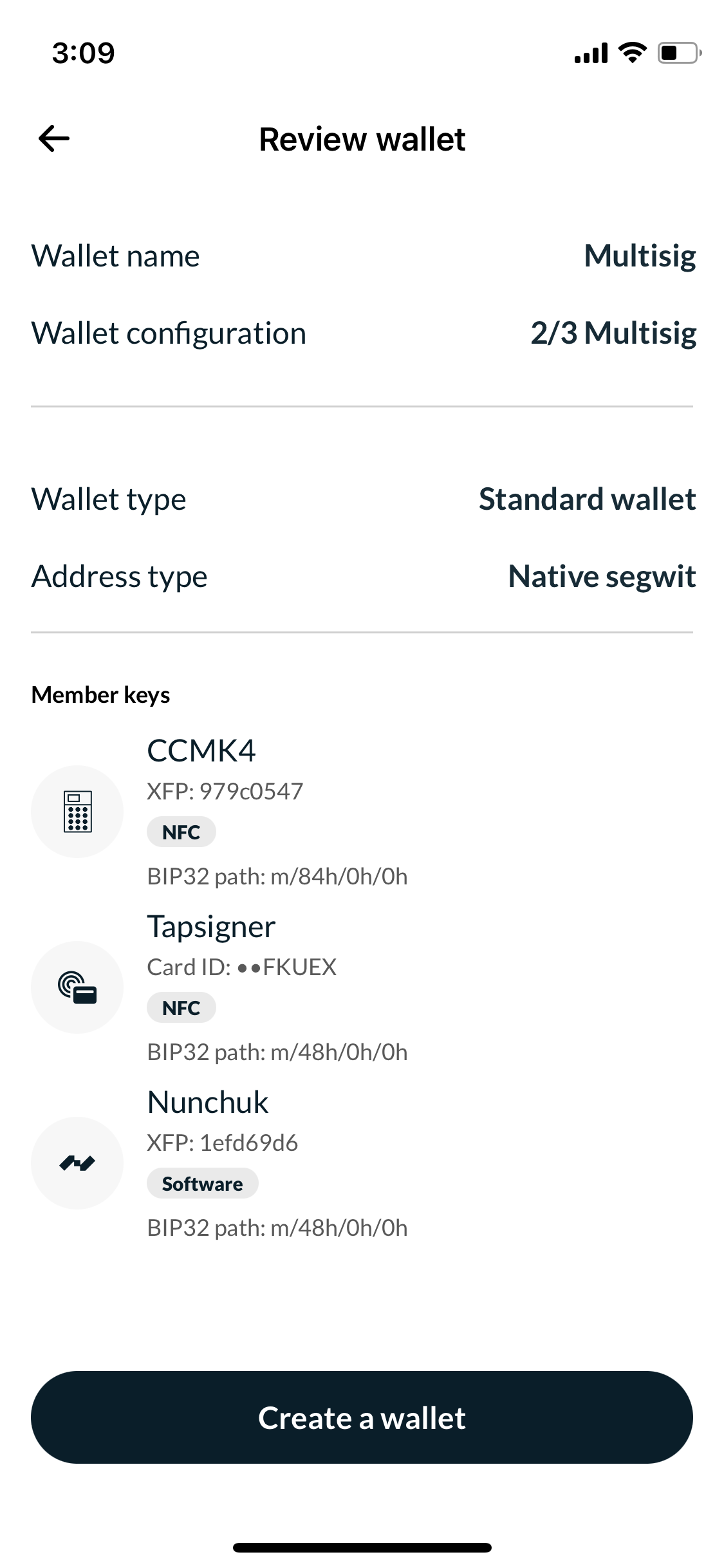Tap the Software tag under Nunchuk

[x=203, y=1184]
